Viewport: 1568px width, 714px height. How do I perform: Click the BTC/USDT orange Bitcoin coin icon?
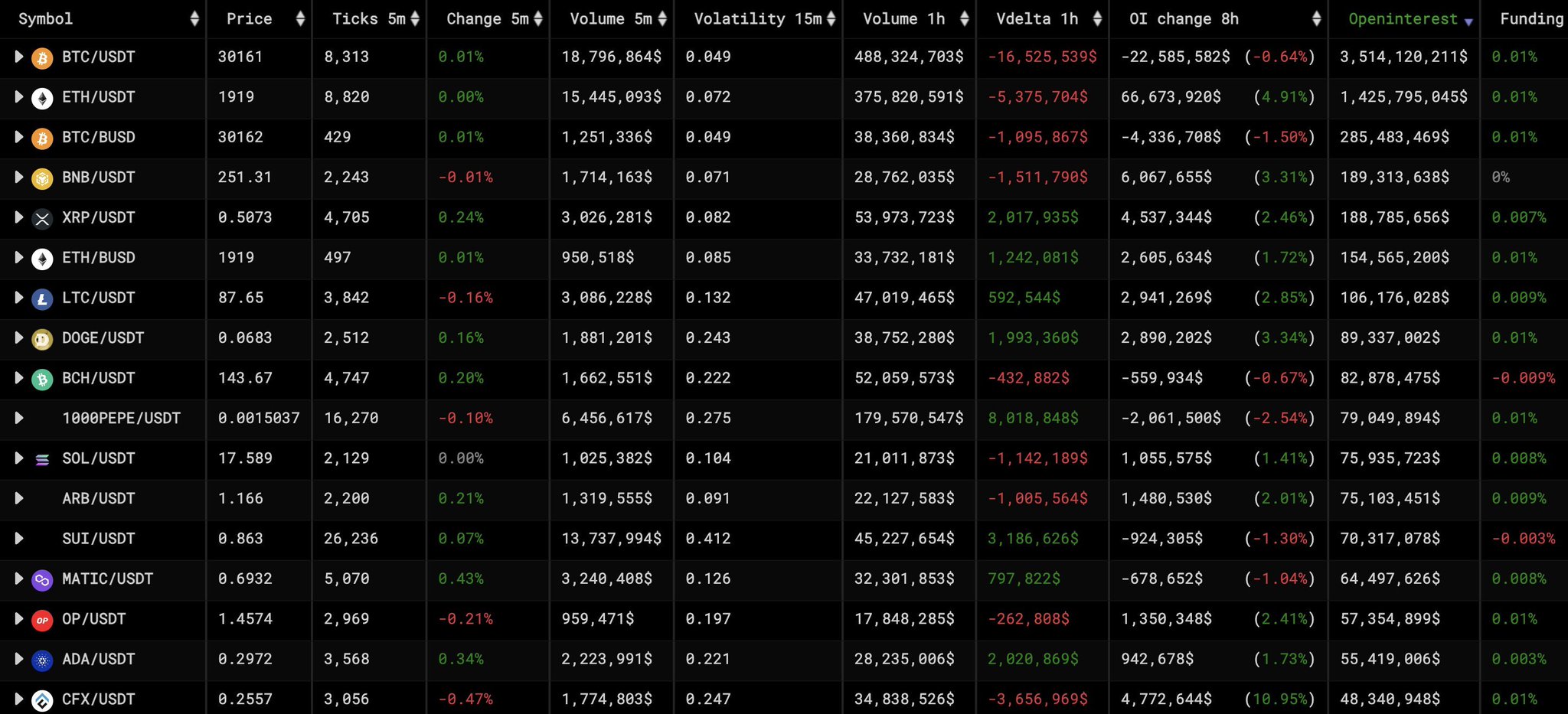pos(42,57)
